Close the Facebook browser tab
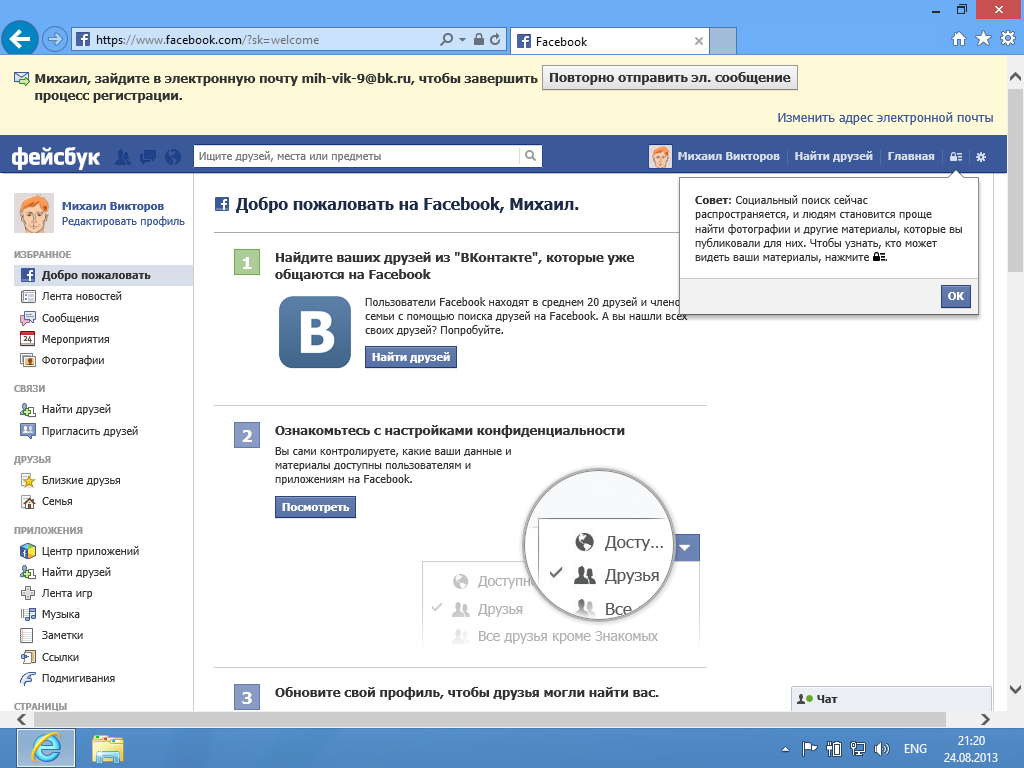The height and width of the screenshot is (768, 1024). 699,41
